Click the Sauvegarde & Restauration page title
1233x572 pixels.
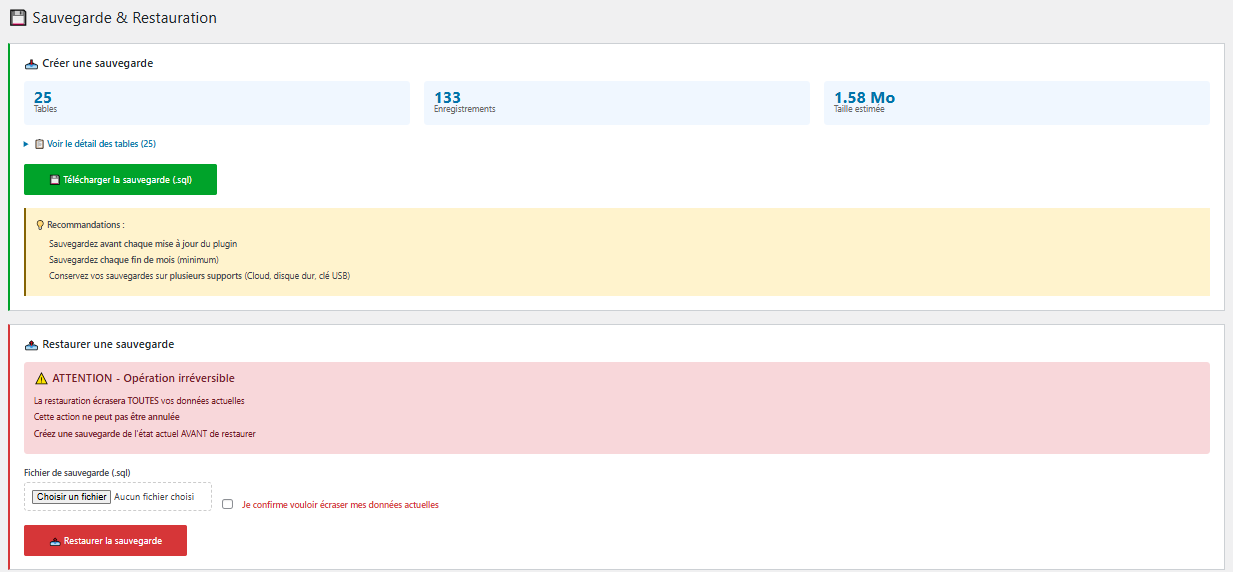point(124,18)
